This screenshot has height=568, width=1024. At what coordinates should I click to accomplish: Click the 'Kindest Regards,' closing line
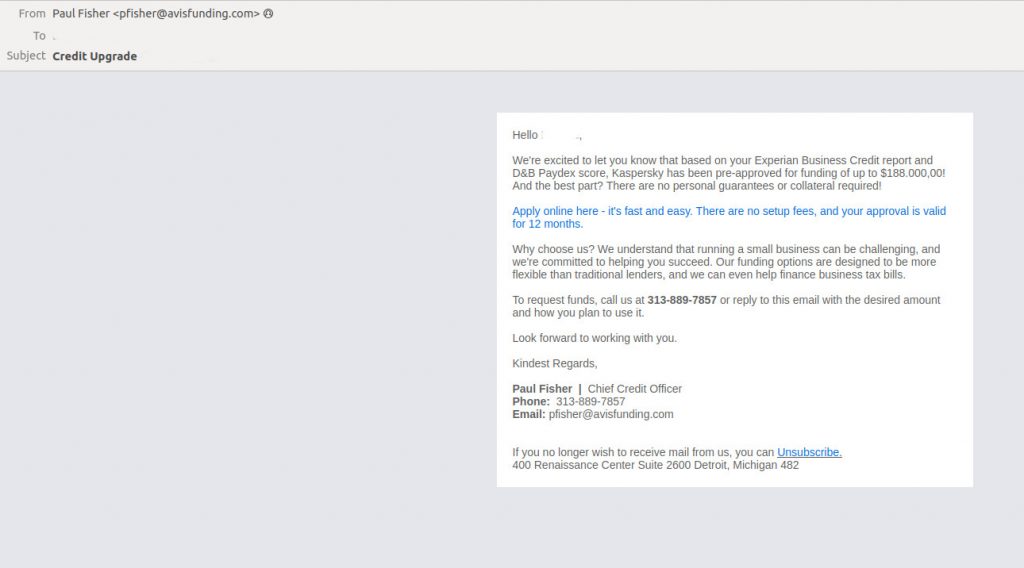554,363
